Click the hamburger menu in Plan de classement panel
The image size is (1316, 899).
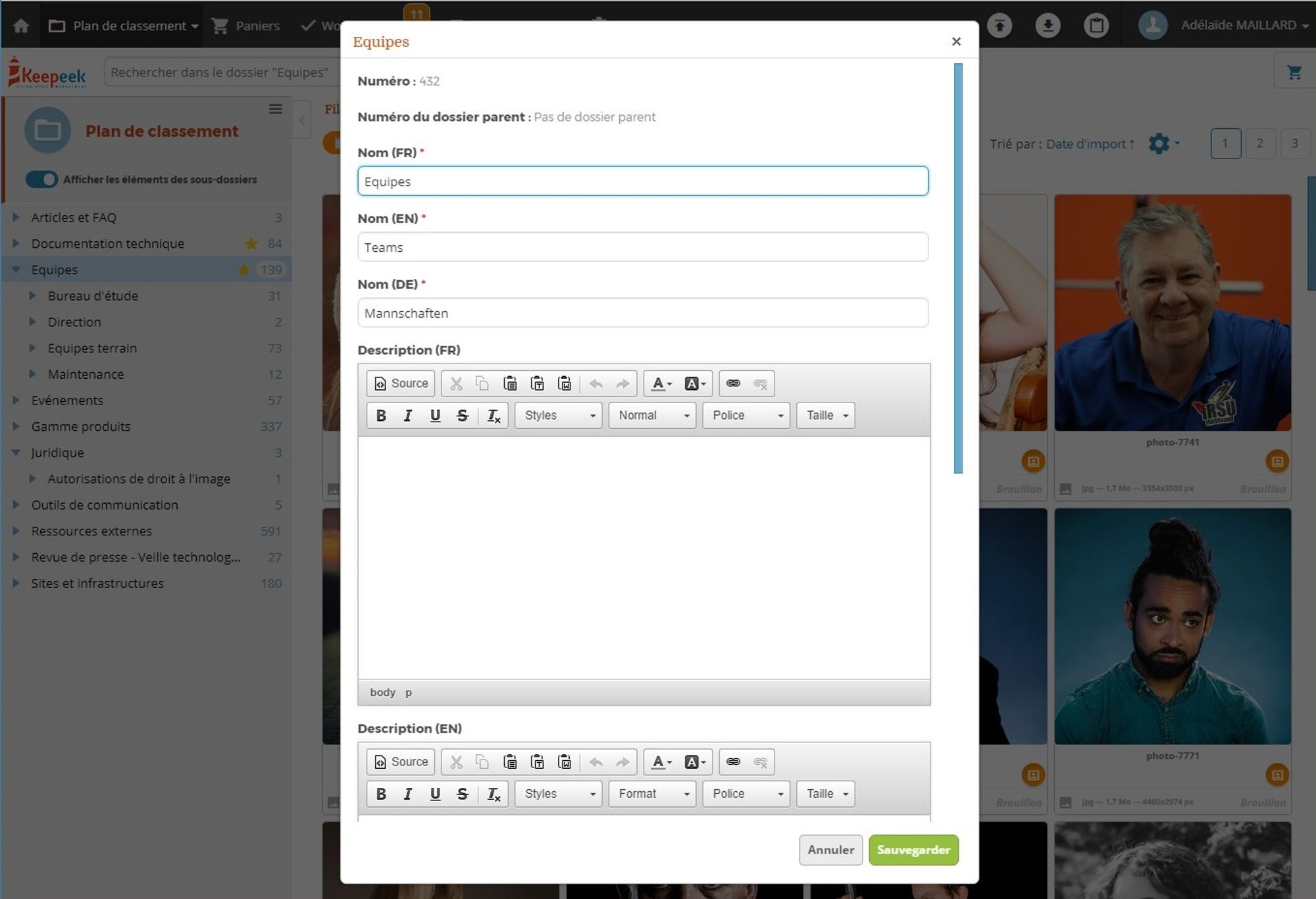pos(276,109)
